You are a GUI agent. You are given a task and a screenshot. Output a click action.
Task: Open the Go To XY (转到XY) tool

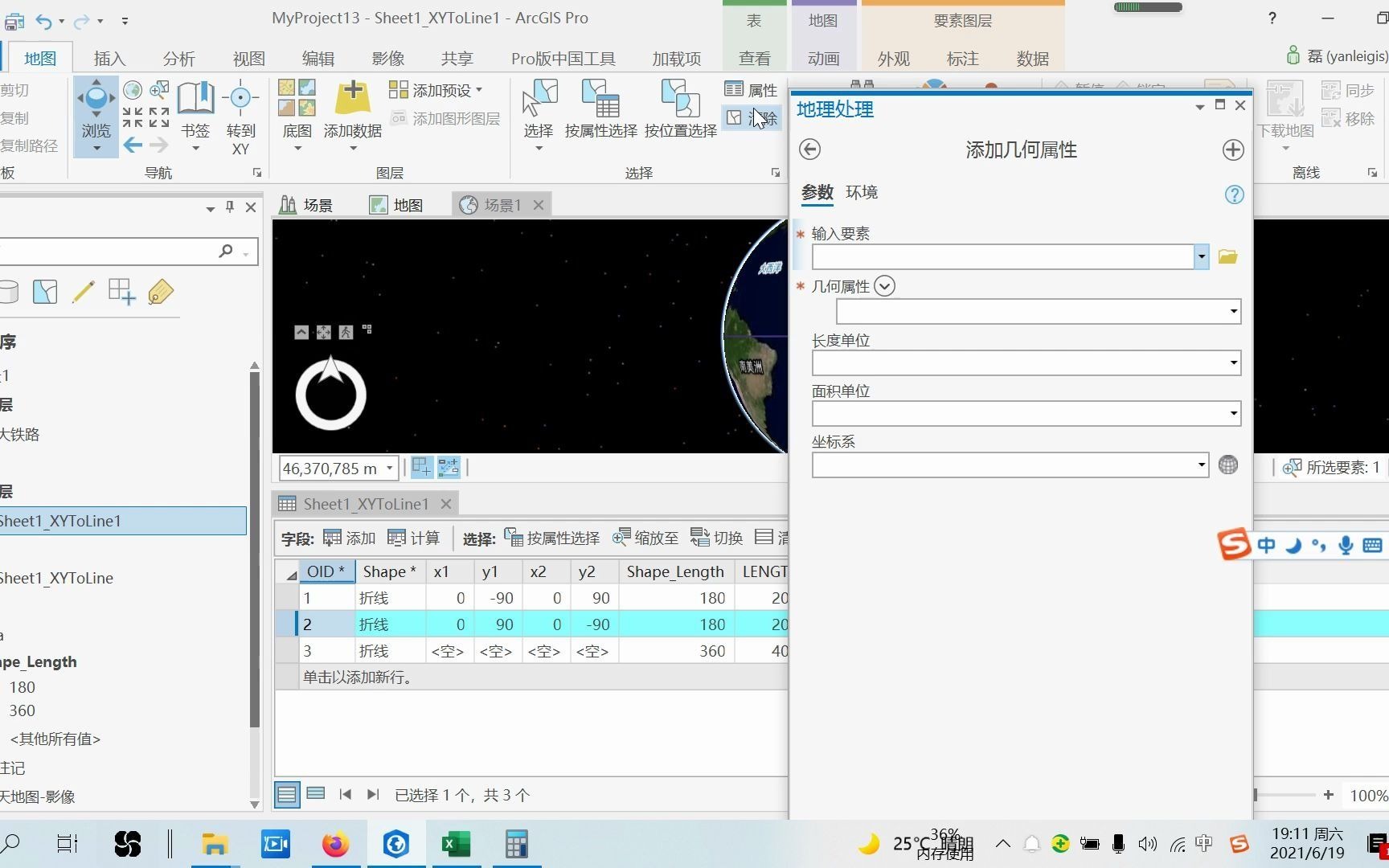pyautogui.click(x=240, y=118)
